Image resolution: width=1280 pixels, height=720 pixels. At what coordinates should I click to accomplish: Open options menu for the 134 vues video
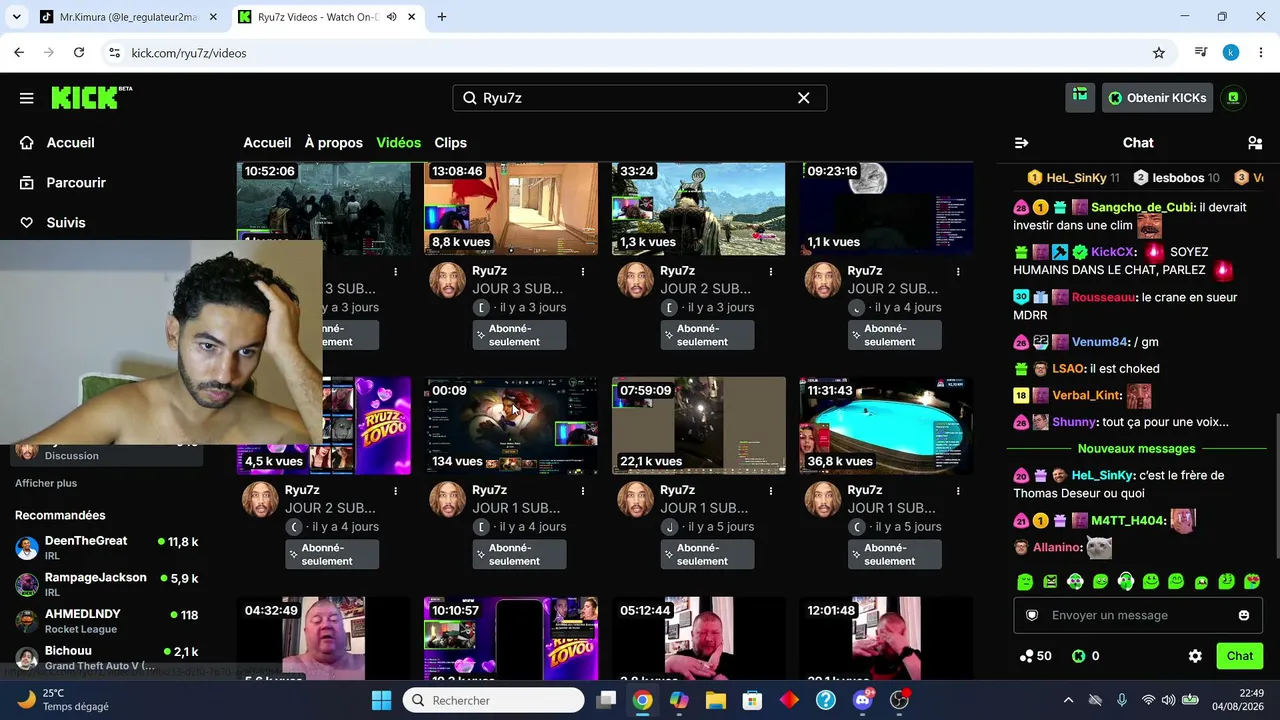583,491
